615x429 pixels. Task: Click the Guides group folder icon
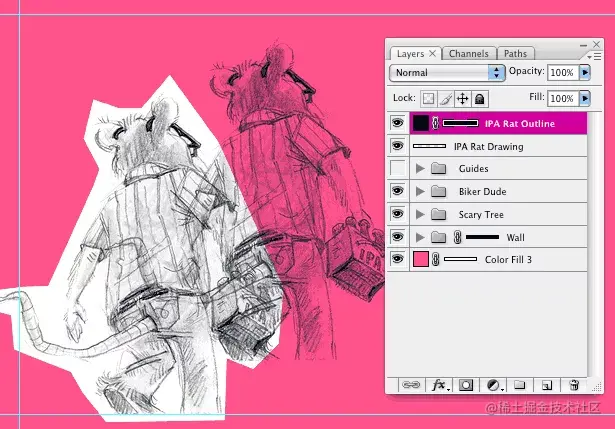[439, 169]
